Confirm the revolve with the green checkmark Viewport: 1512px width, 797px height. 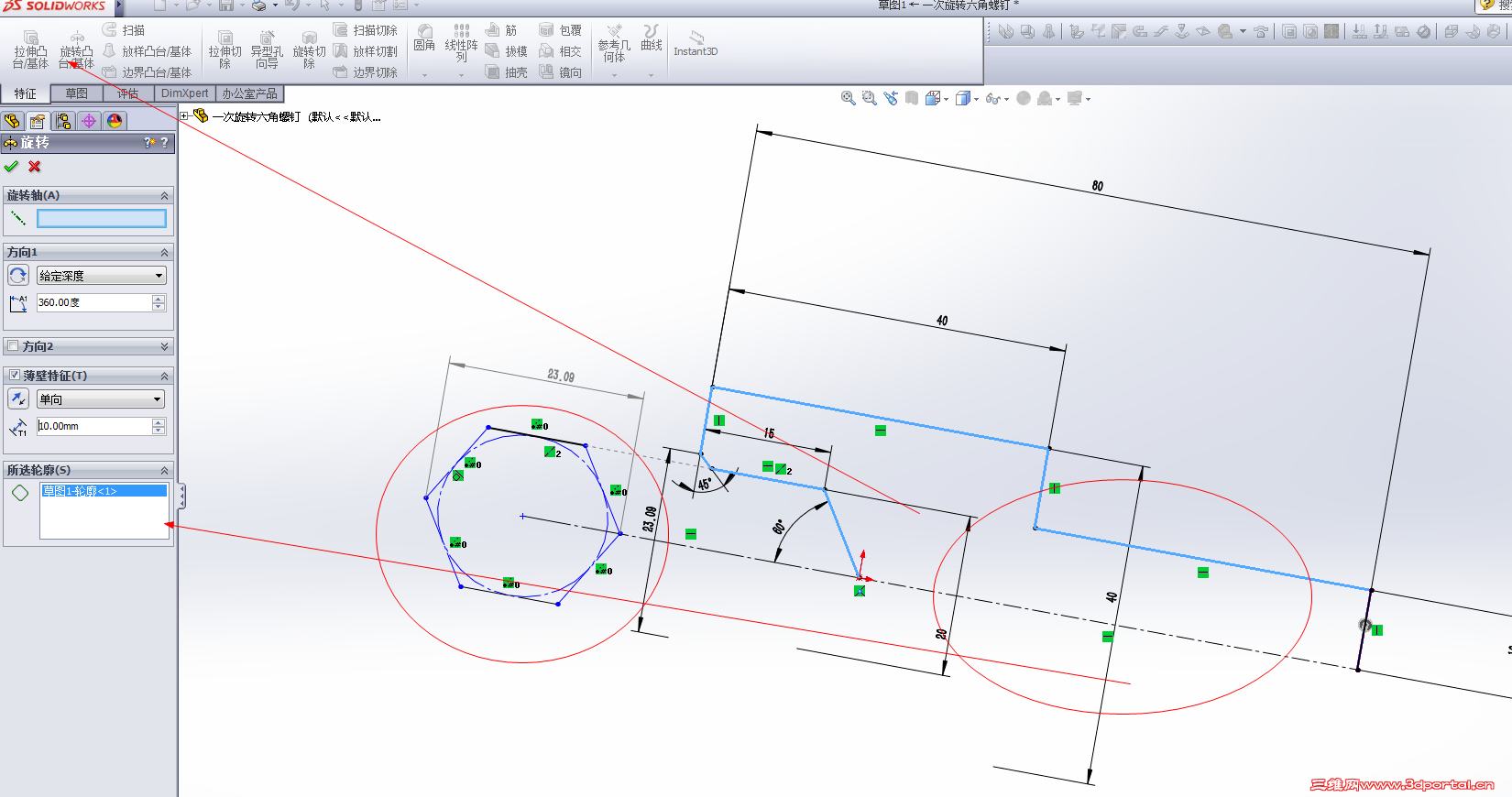(x=11, y=167)
